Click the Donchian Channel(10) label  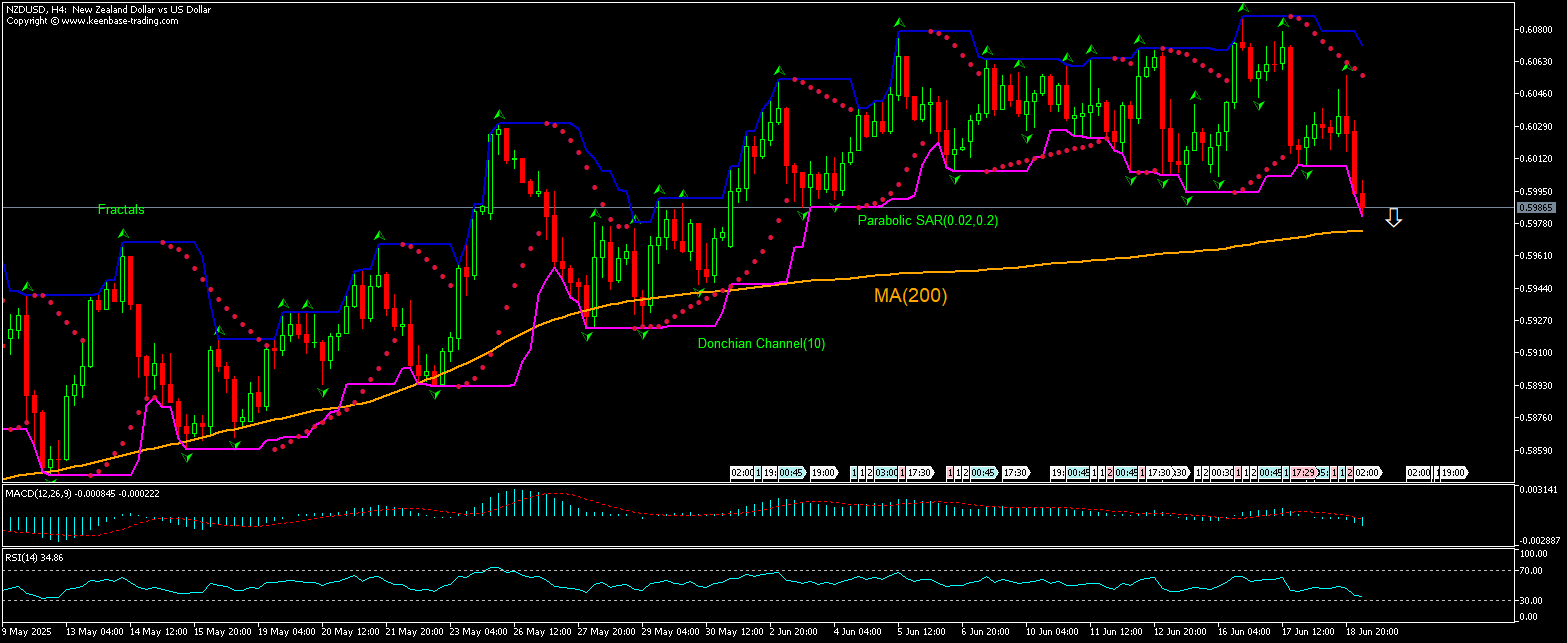point(762,343)
